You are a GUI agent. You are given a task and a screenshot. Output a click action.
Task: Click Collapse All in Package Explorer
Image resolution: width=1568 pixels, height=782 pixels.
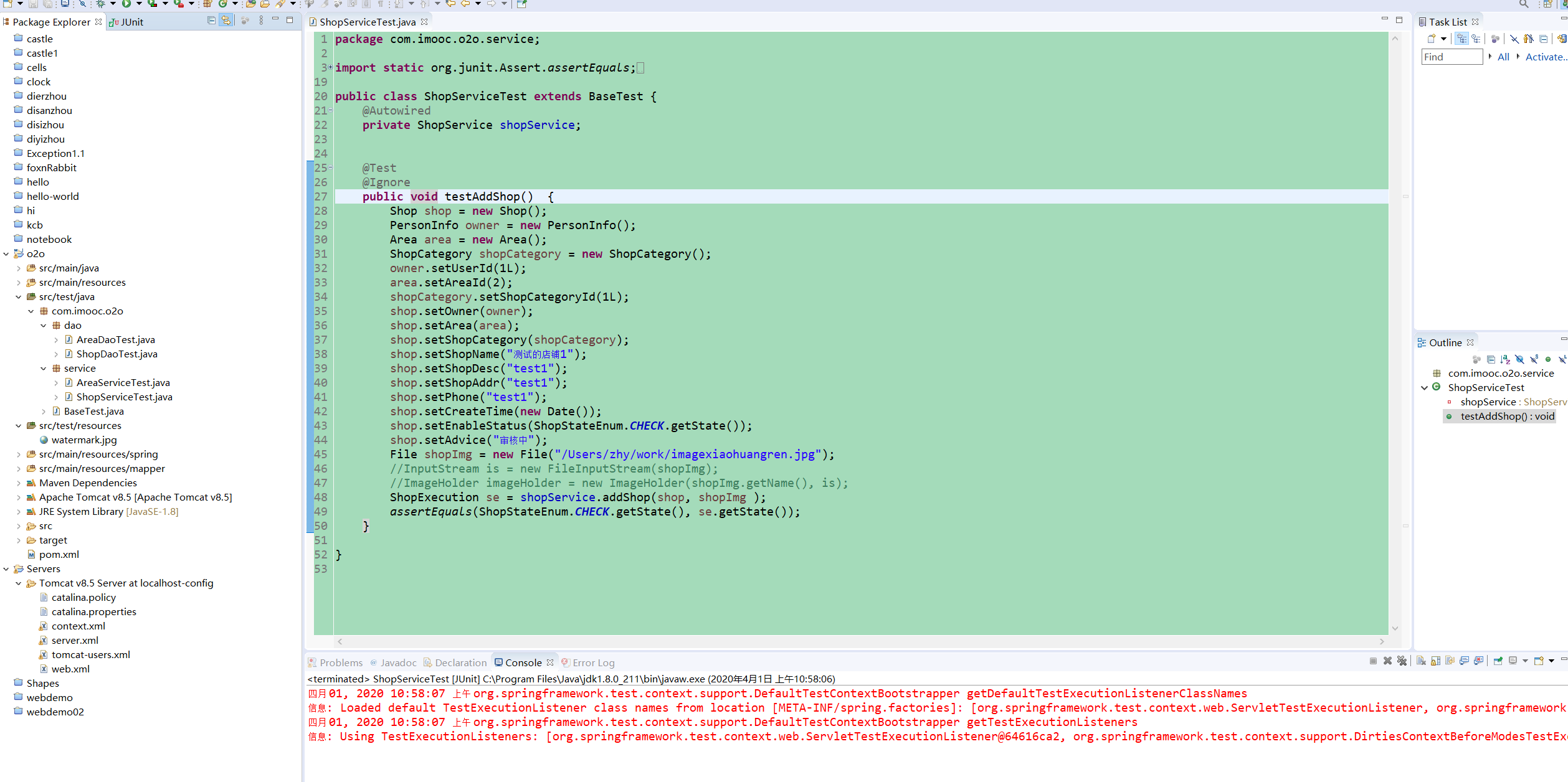pyautogui.click(x=212, y=21)
